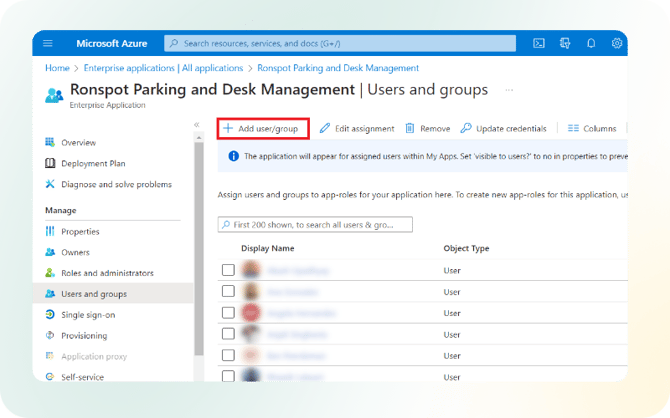Go to Home breadcrumb link
Viewport: 670px width, 418px height.
coord(57,68)
